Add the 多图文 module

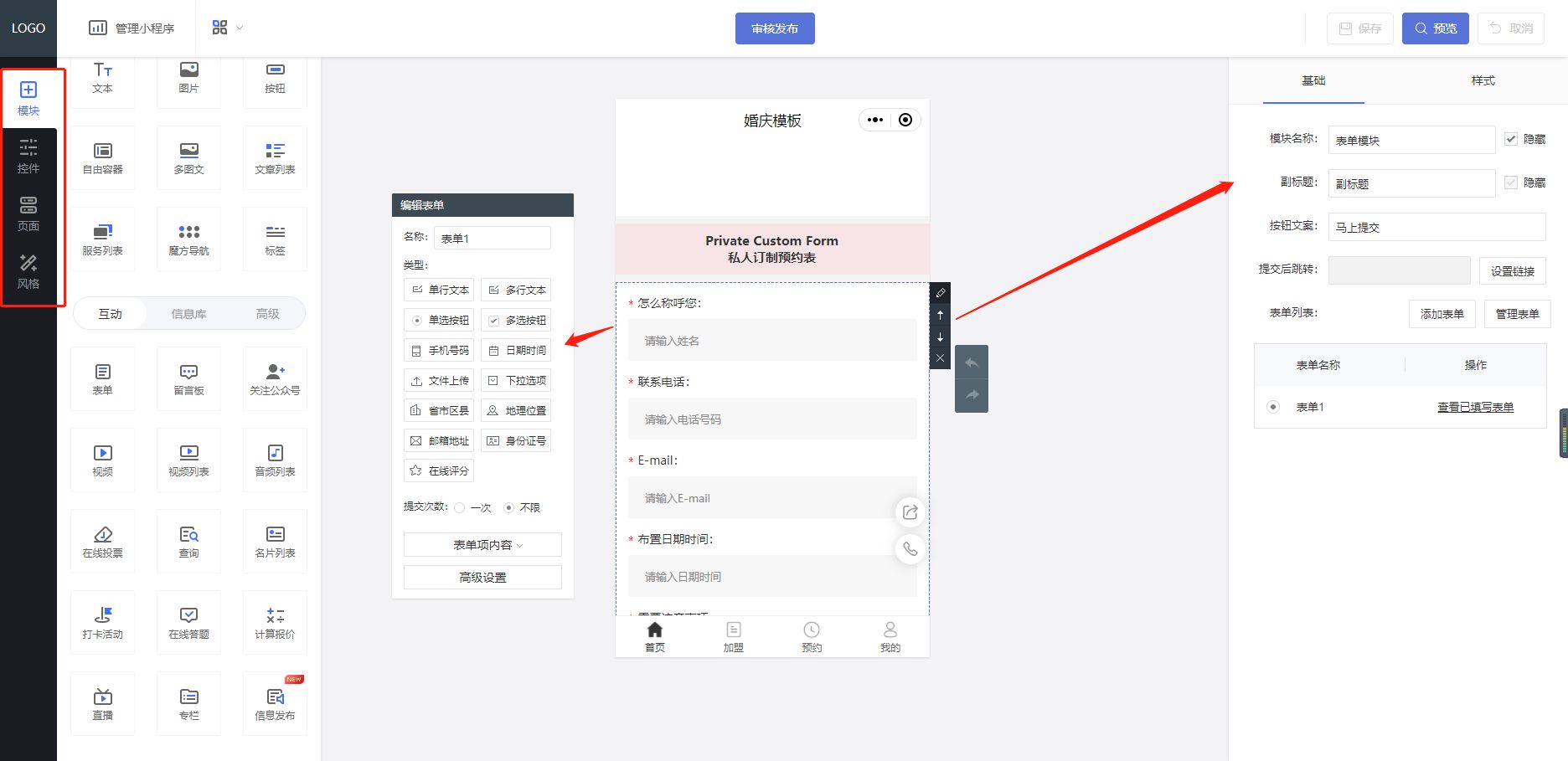pyautogui.click(x=189, y=158)
